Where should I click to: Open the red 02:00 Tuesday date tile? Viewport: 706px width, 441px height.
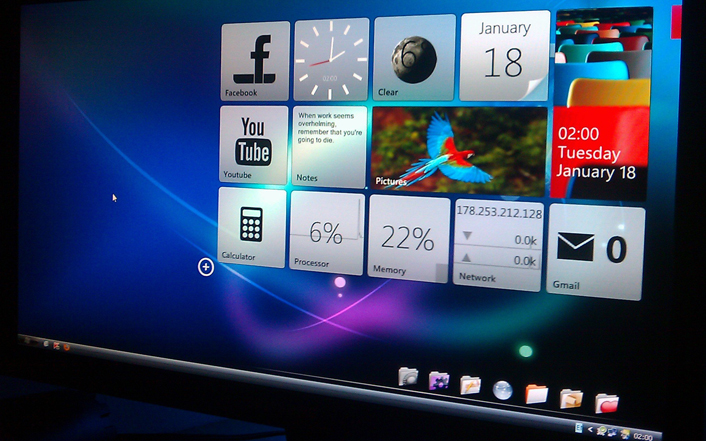[x=599, y=153]
